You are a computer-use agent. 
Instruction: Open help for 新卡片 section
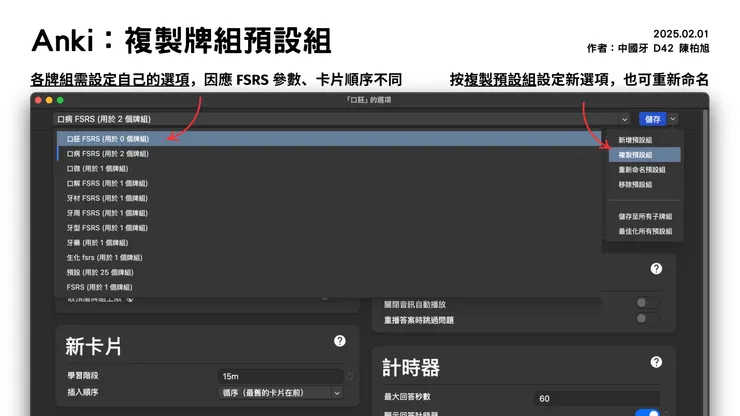point(339,341)
